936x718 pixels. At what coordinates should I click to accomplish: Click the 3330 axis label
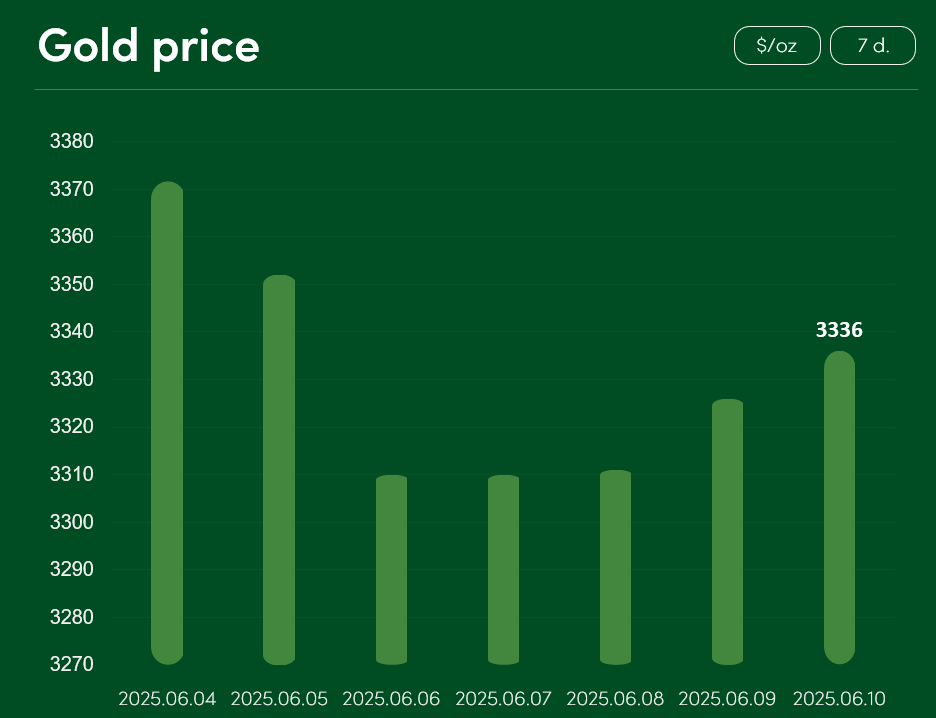point(72,378)
